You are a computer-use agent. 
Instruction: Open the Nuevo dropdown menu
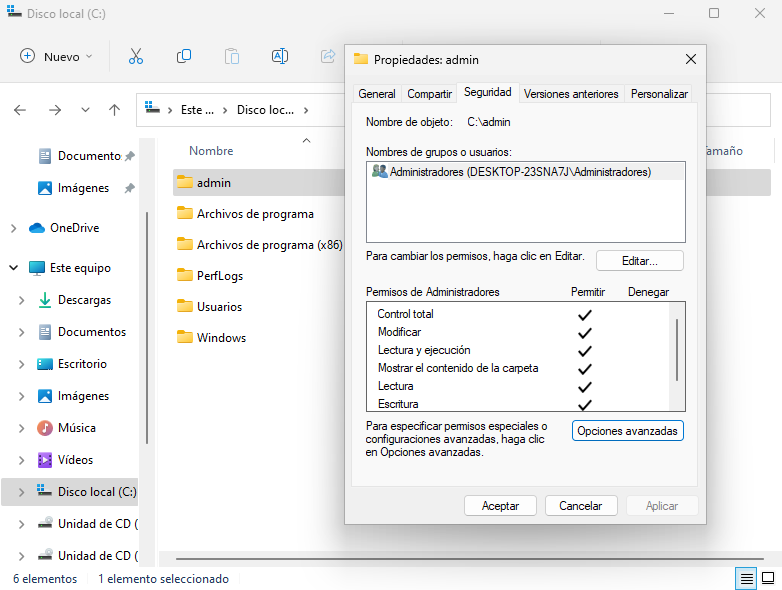(x=57, y=56)
